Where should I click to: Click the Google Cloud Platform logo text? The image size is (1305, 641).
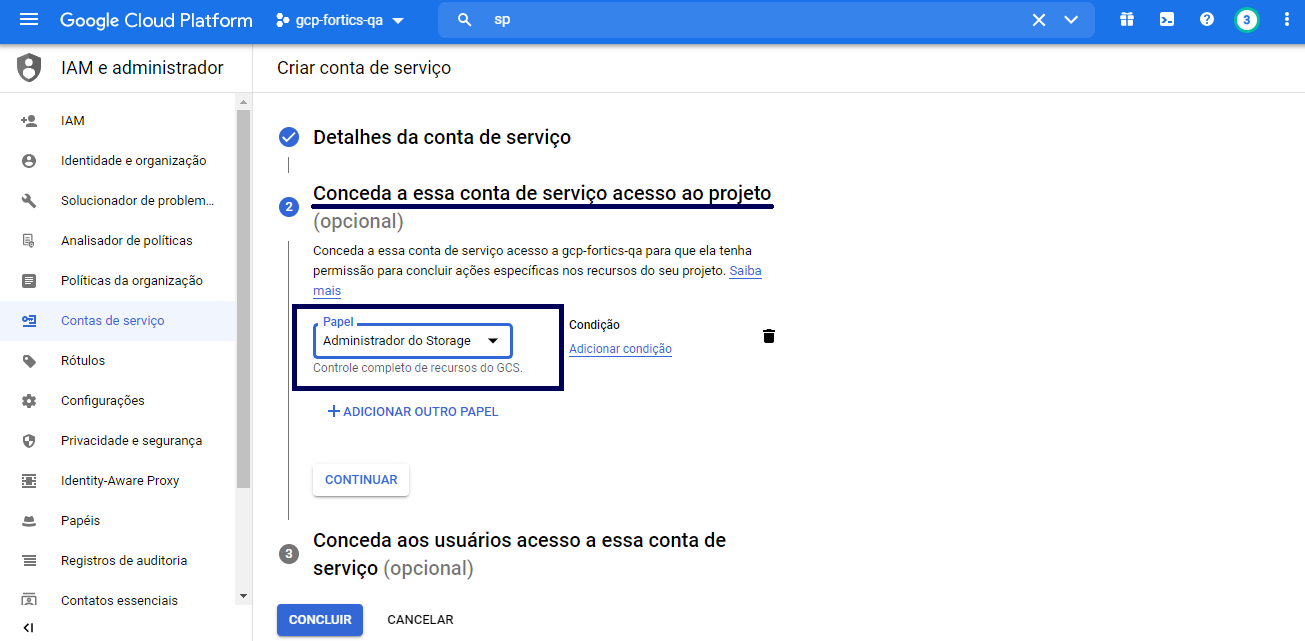[x=156, y=20]
